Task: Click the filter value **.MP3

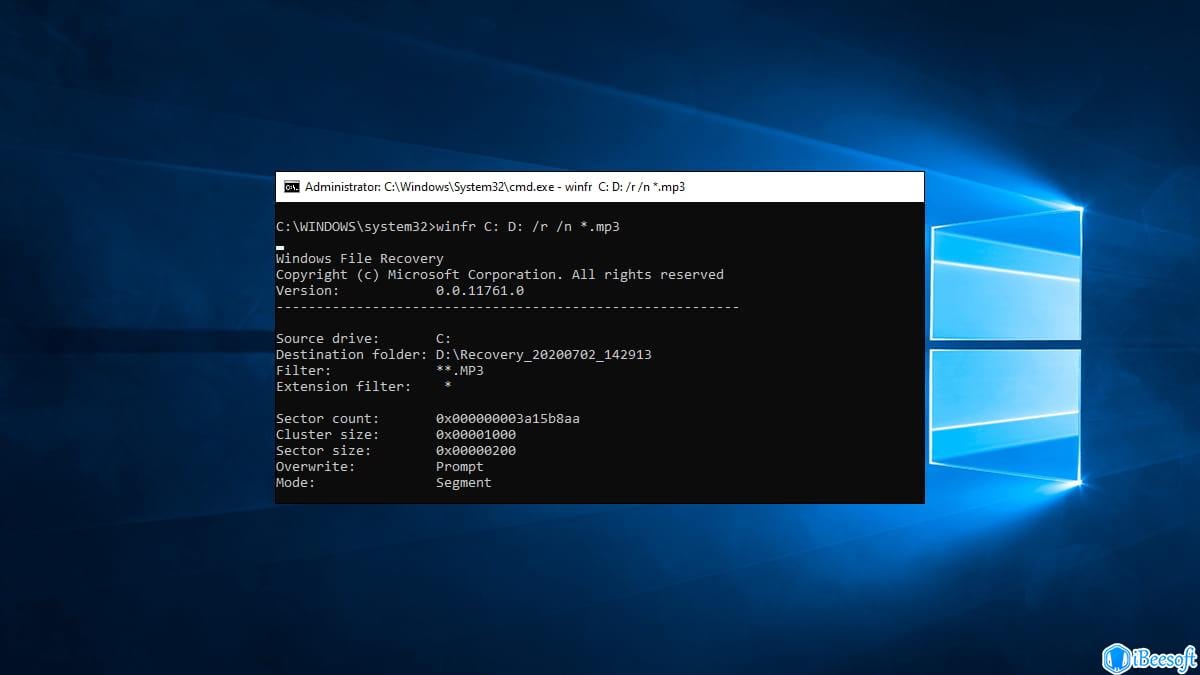Action: coord(460,371)
